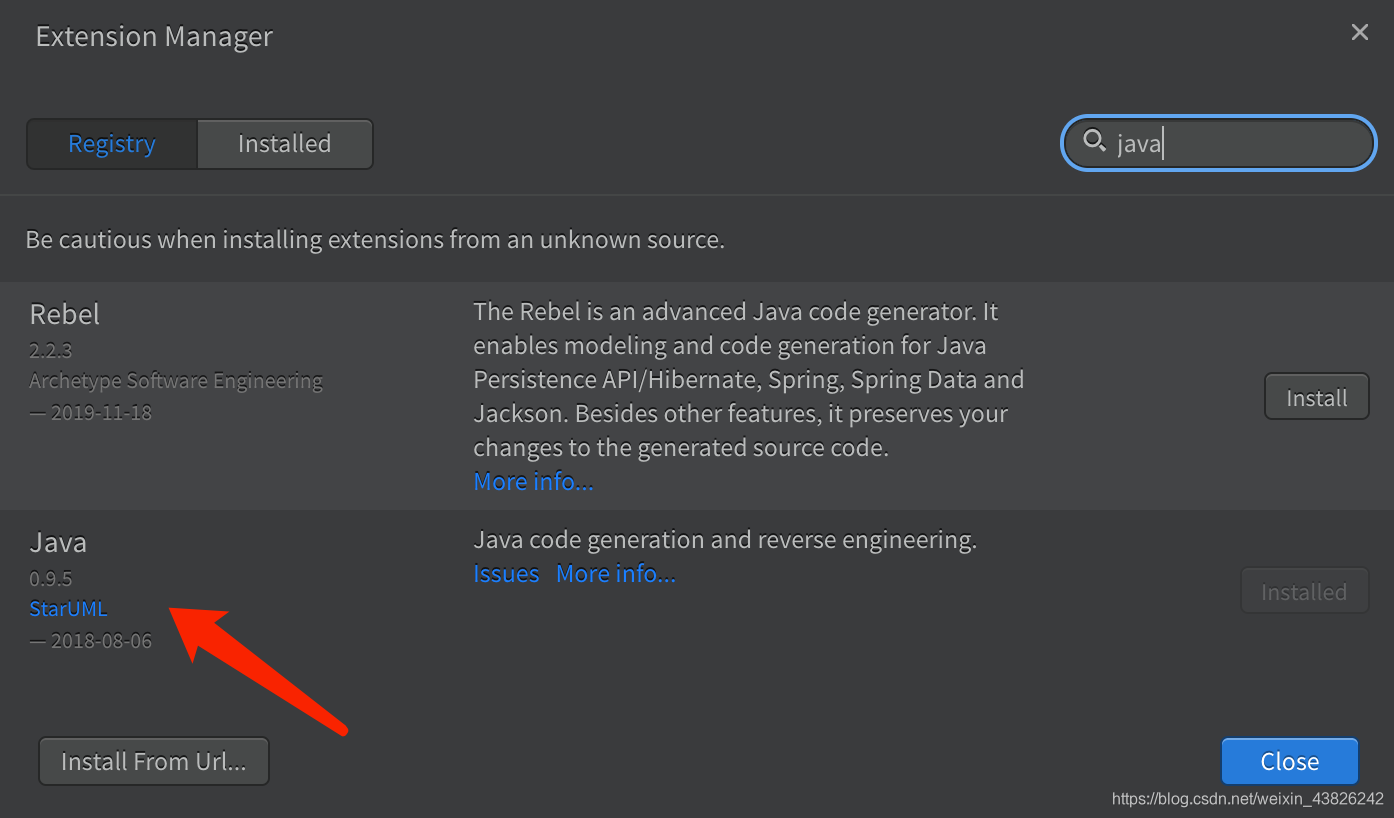The image size is (1394, 818).
Task: Click Java version 0.9.5 text
Action: coord(50,578)
